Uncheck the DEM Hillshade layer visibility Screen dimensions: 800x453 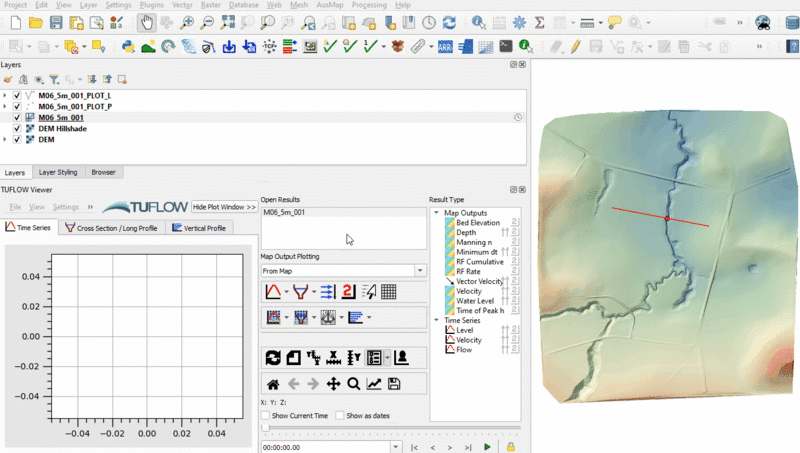(17, 128)
